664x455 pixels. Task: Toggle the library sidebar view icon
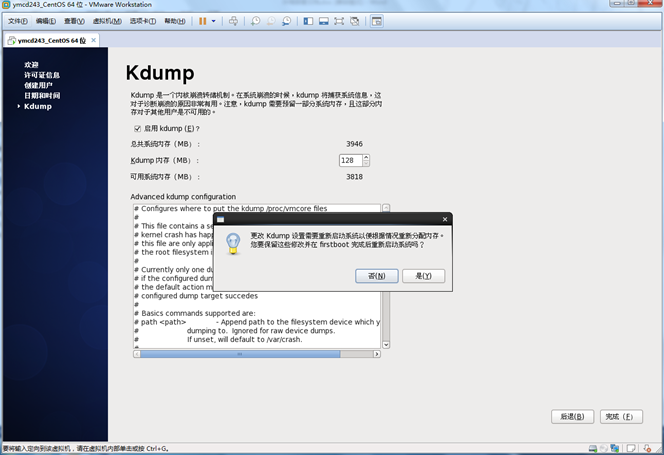tap(308, 21)
